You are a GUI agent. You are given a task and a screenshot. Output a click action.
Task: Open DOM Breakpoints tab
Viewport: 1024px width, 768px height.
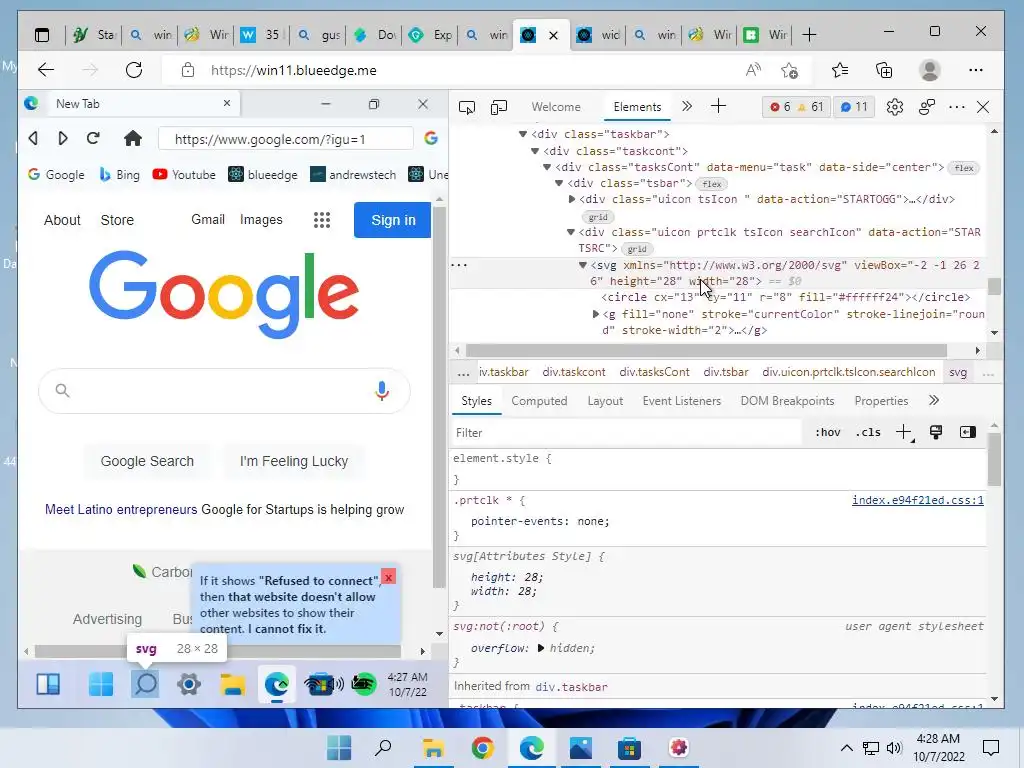click(x=788, y=401)
